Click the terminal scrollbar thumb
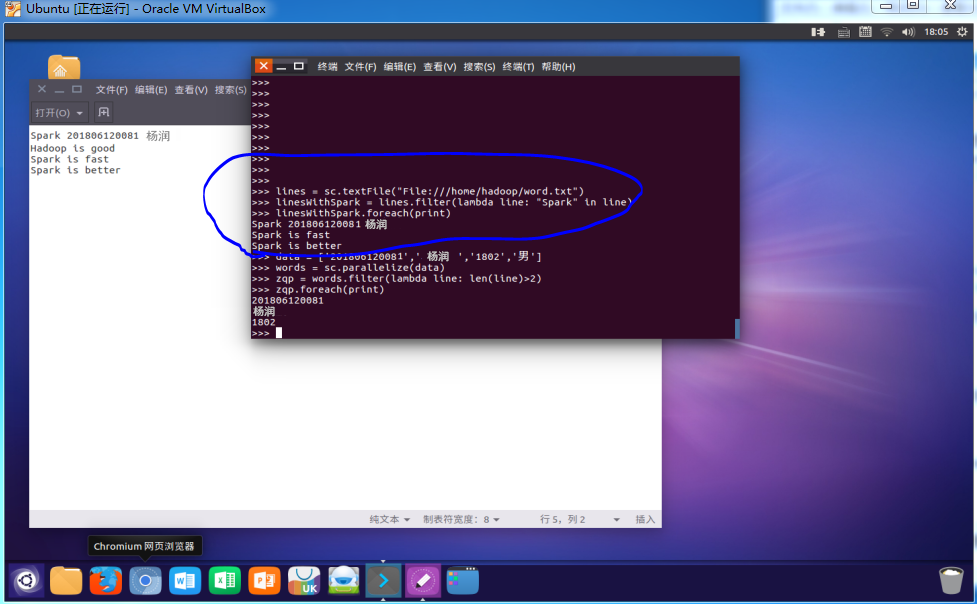This screenshot has width=977, height=604. pyautogui.click(x=737, y=328)
